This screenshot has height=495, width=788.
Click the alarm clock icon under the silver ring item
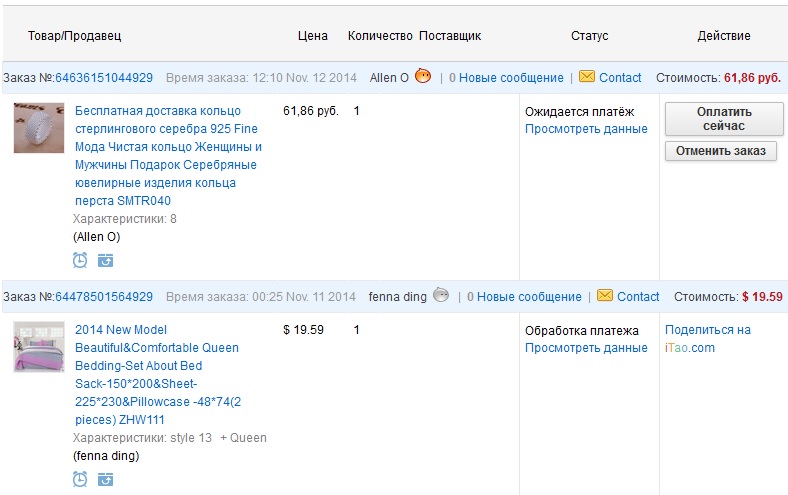pyautogui.click(x=80, y=260)
